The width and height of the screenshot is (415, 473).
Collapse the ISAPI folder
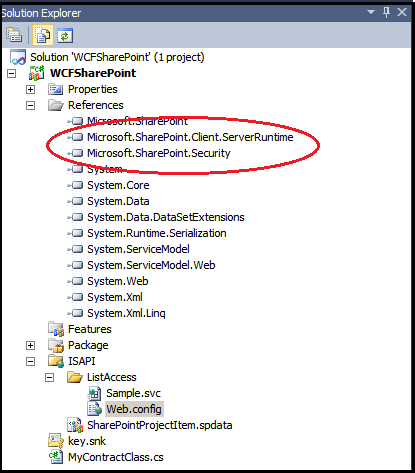[30, 361]
